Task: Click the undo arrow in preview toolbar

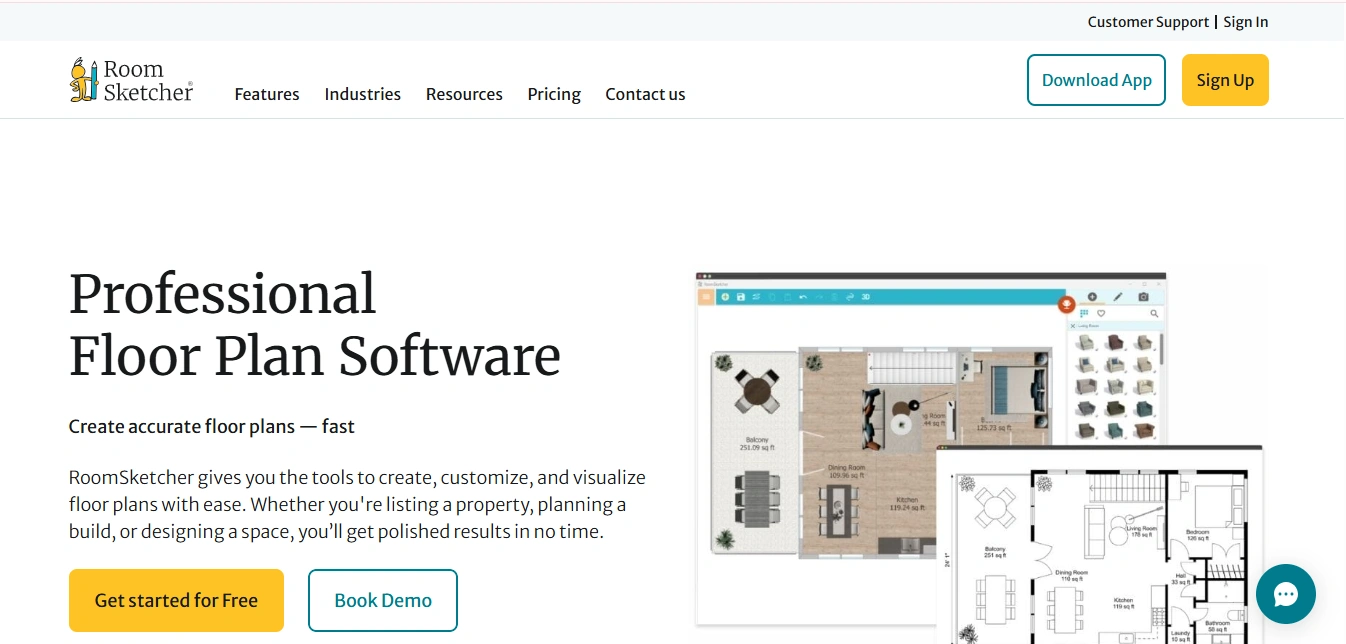Action: (x=803, y=297)
